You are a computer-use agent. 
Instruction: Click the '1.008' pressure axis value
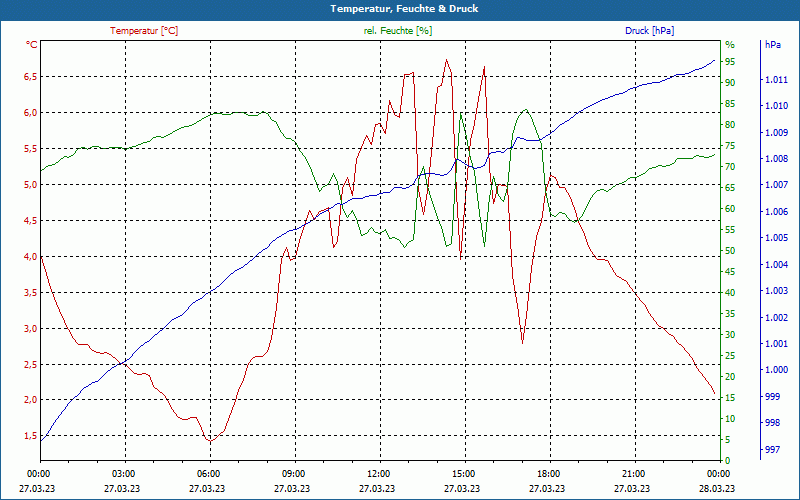[x=776, y=159]
